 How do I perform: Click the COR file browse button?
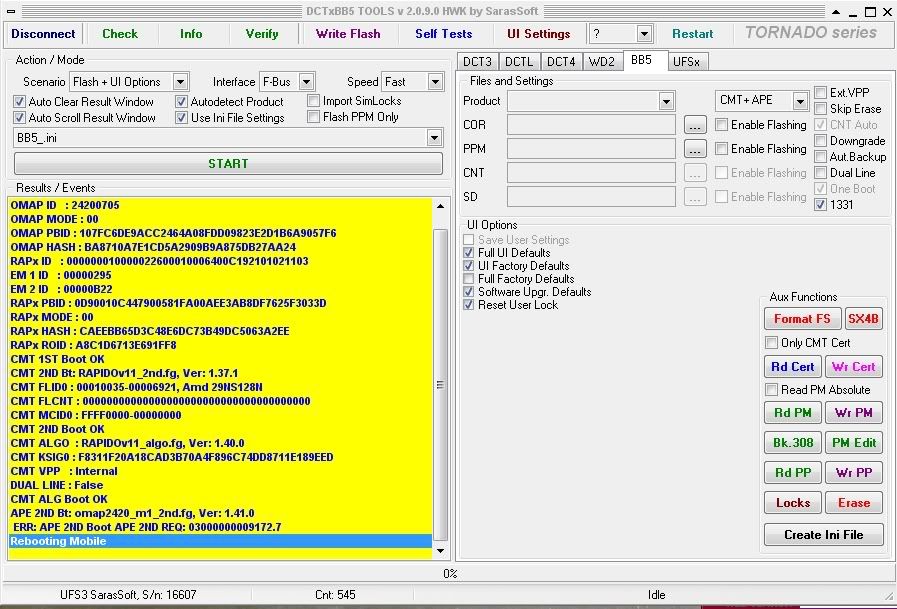click(x=694, y=125)
